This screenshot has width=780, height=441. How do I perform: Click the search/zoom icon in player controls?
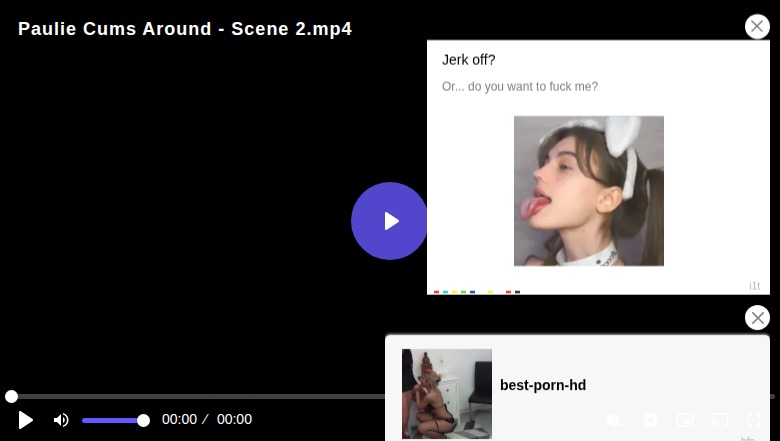tap(615, 420)
